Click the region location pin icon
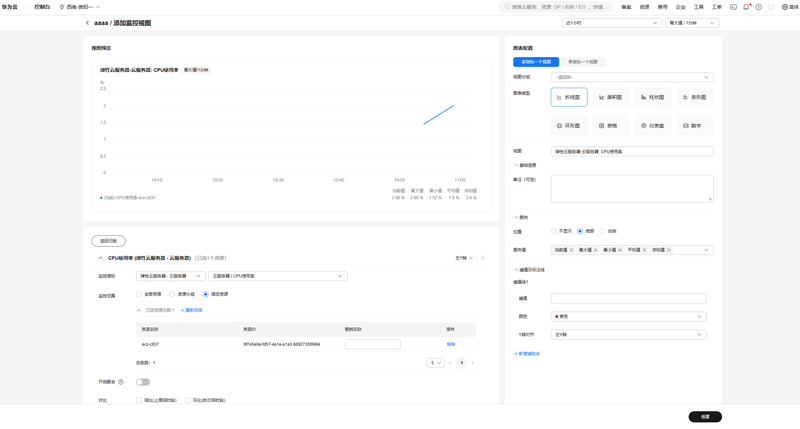Image resolution: width=800 pixels, height=429 pixels. tap(62, 7)
